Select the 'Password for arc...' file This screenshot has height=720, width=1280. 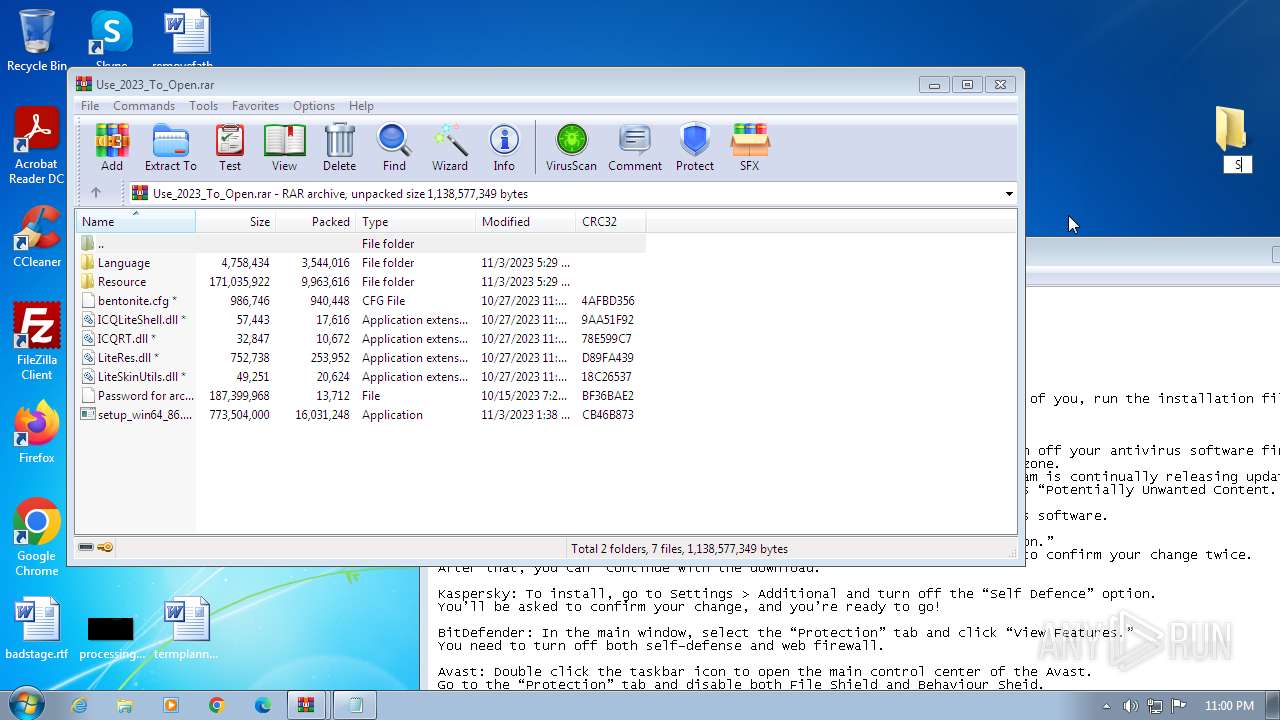361,395
